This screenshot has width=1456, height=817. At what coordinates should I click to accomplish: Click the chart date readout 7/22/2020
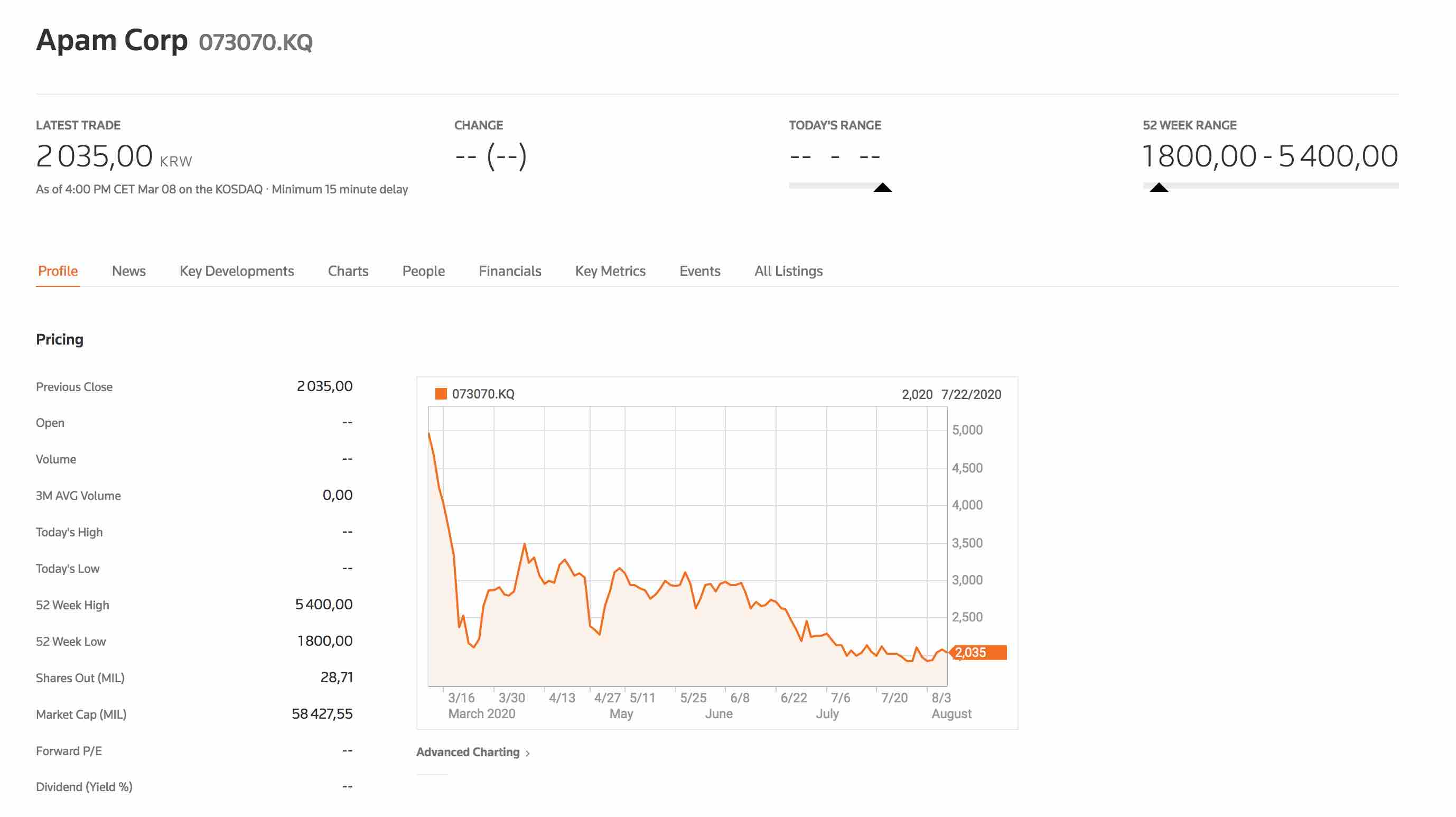pos(971,394)
